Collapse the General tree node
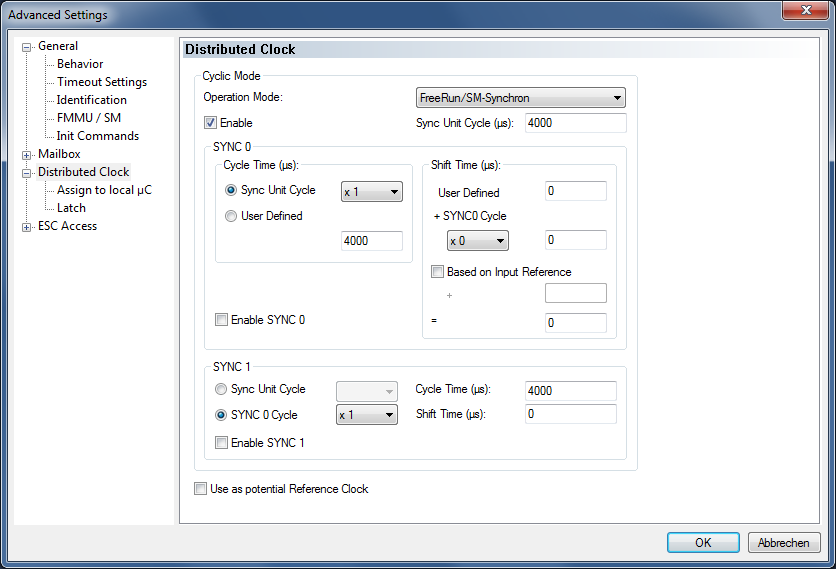The width and height of the screenshot is (836, 569). (x=26, y=47)
